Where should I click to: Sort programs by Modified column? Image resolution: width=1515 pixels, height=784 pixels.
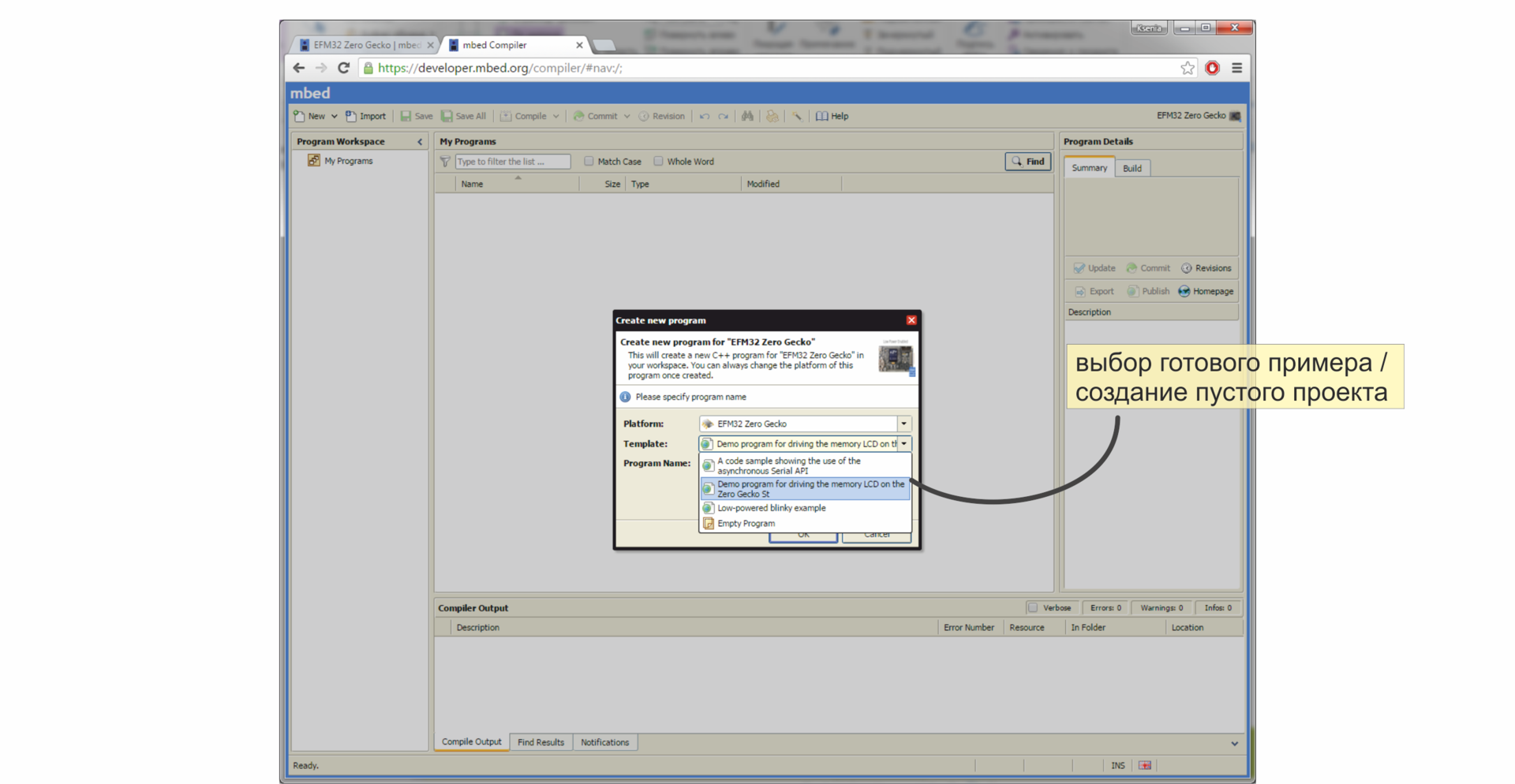(791, 184)
